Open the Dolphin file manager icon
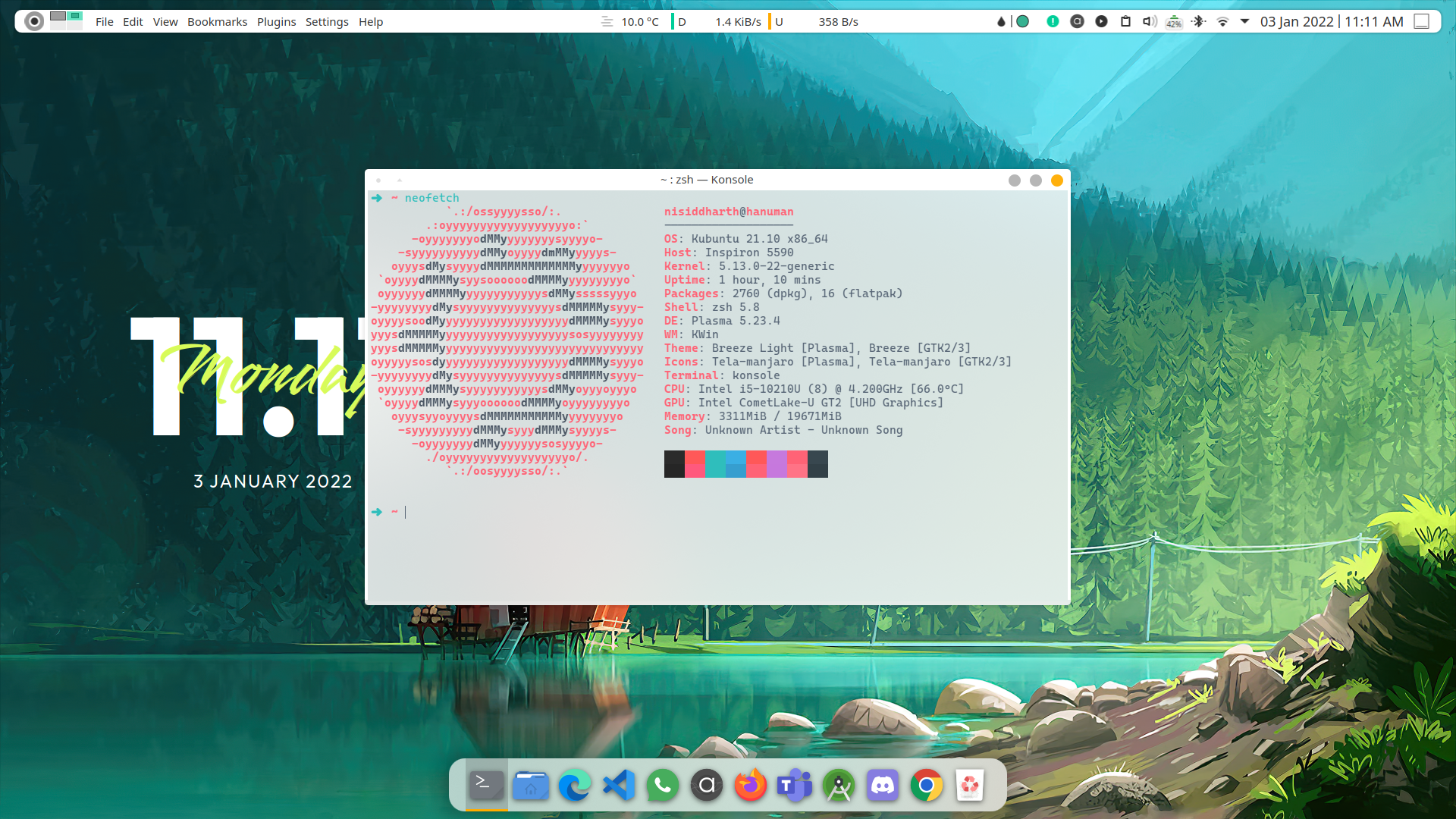 point(531,785)
